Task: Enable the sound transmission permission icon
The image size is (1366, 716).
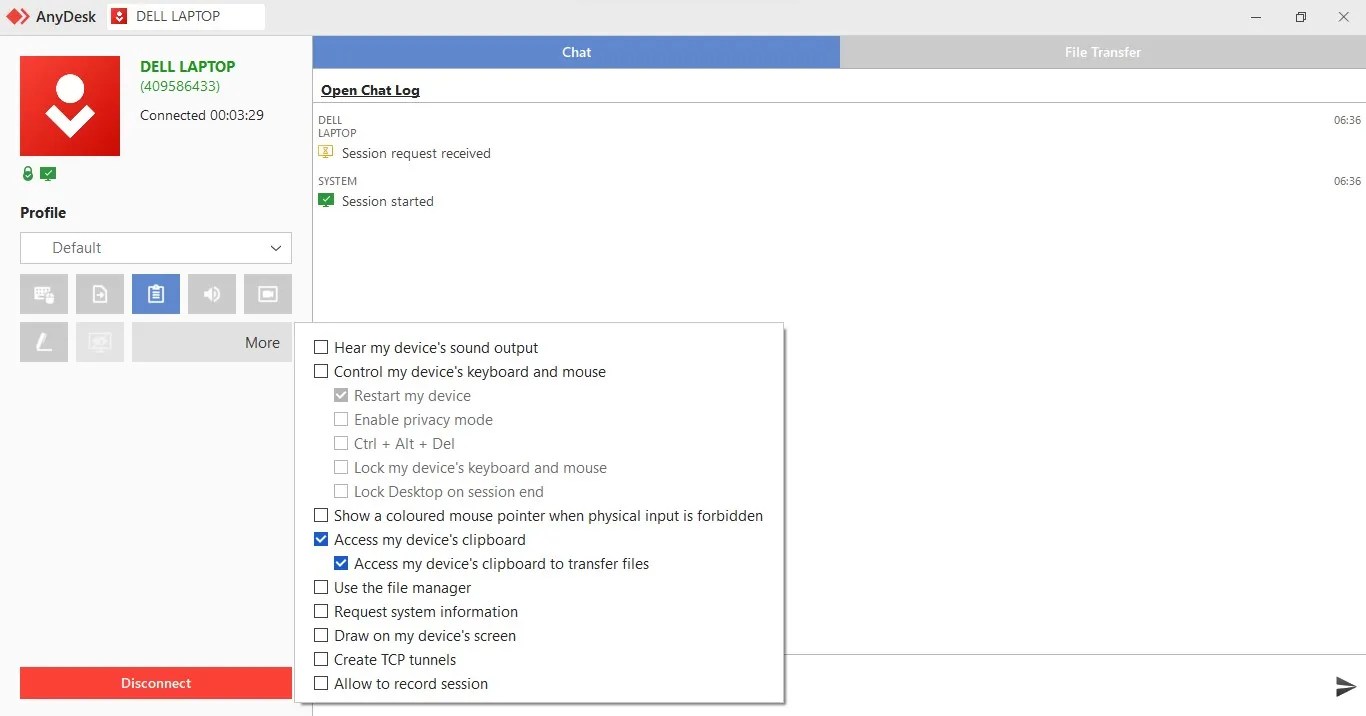Action: pos(211,294)
